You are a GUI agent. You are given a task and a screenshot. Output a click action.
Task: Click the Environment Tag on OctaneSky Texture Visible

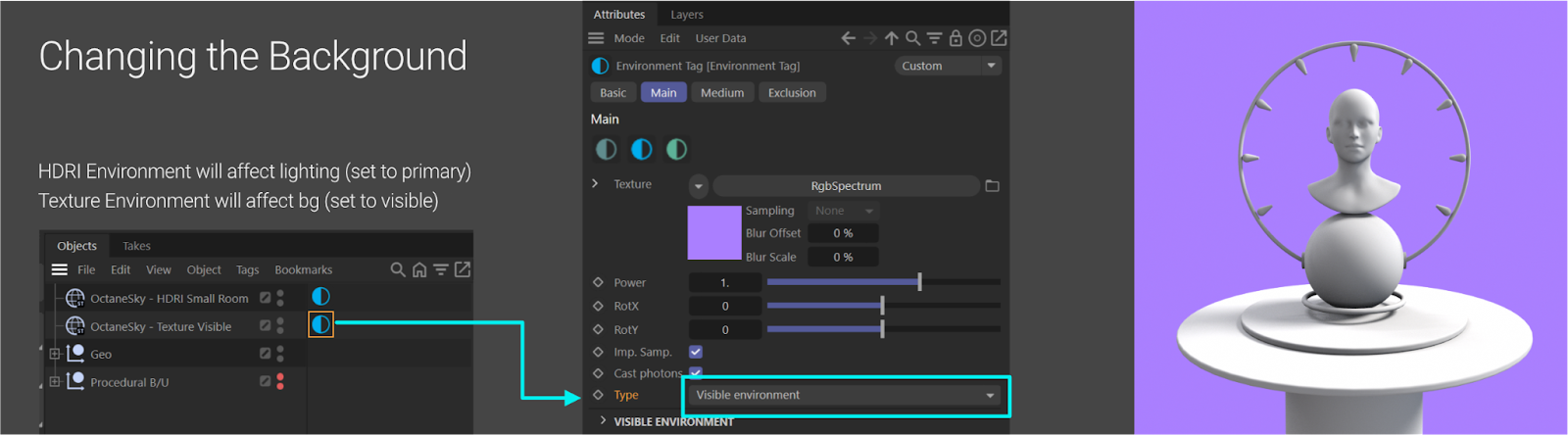320,324
